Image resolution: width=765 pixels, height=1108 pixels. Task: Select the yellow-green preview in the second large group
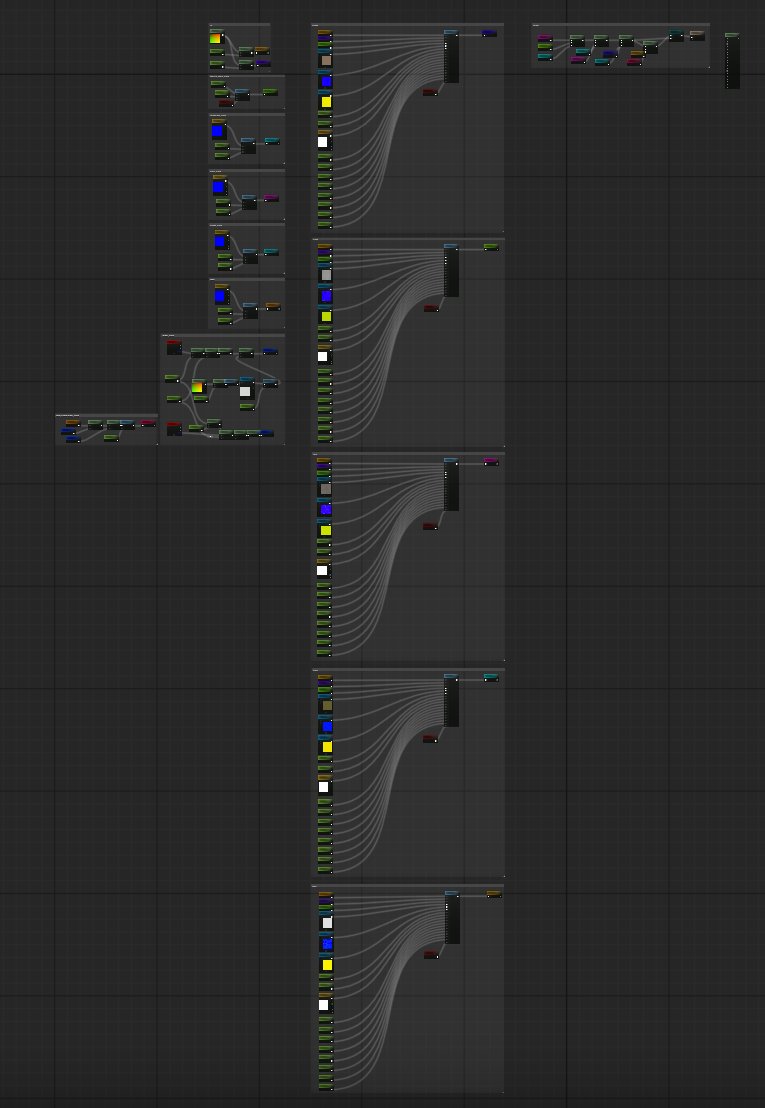pyautogui.click(x=326, y=317)
